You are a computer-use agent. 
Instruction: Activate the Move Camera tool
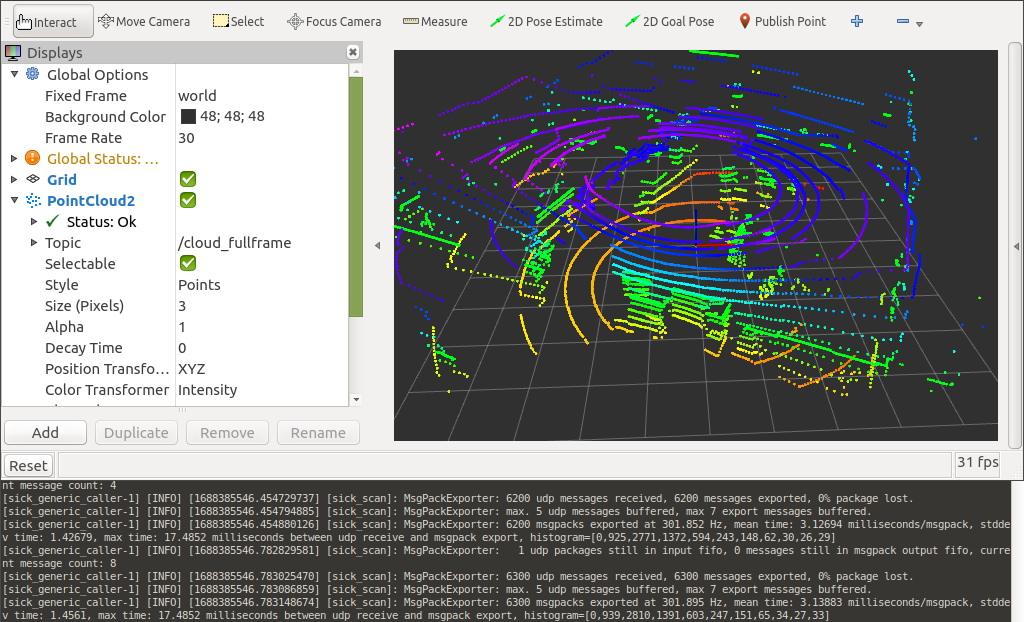[x=143, y=20]
